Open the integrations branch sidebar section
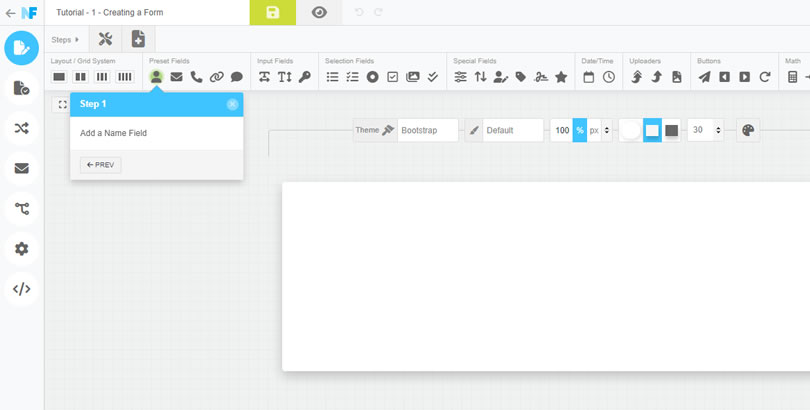The width and height of the screenshot is (810, 410). click(21, 209)
